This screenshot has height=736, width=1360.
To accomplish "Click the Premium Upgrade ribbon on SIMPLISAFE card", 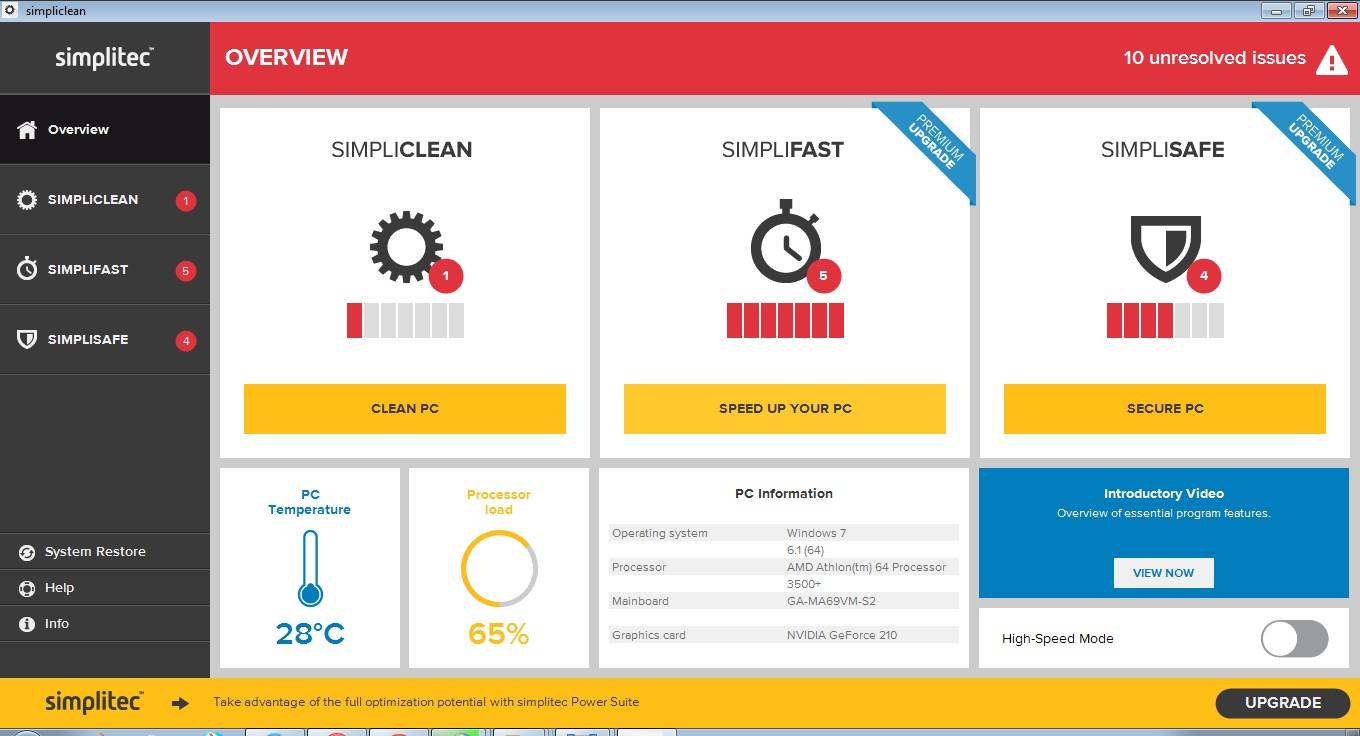I will click(1310, 144).
